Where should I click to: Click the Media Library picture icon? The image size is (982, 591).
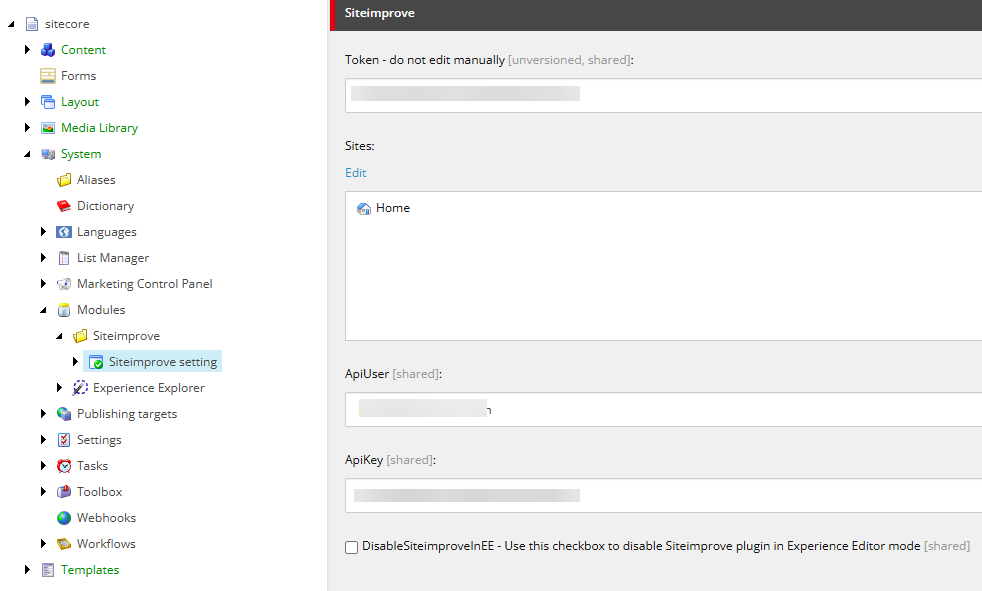point(48,128)
